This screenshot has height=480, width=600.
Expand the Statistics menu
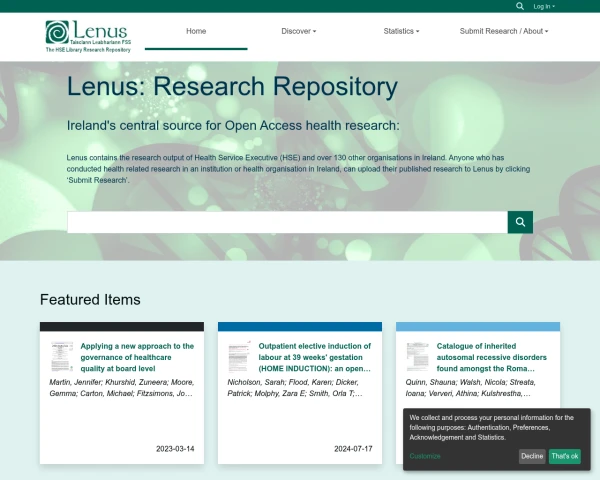(x=401, y=31)
